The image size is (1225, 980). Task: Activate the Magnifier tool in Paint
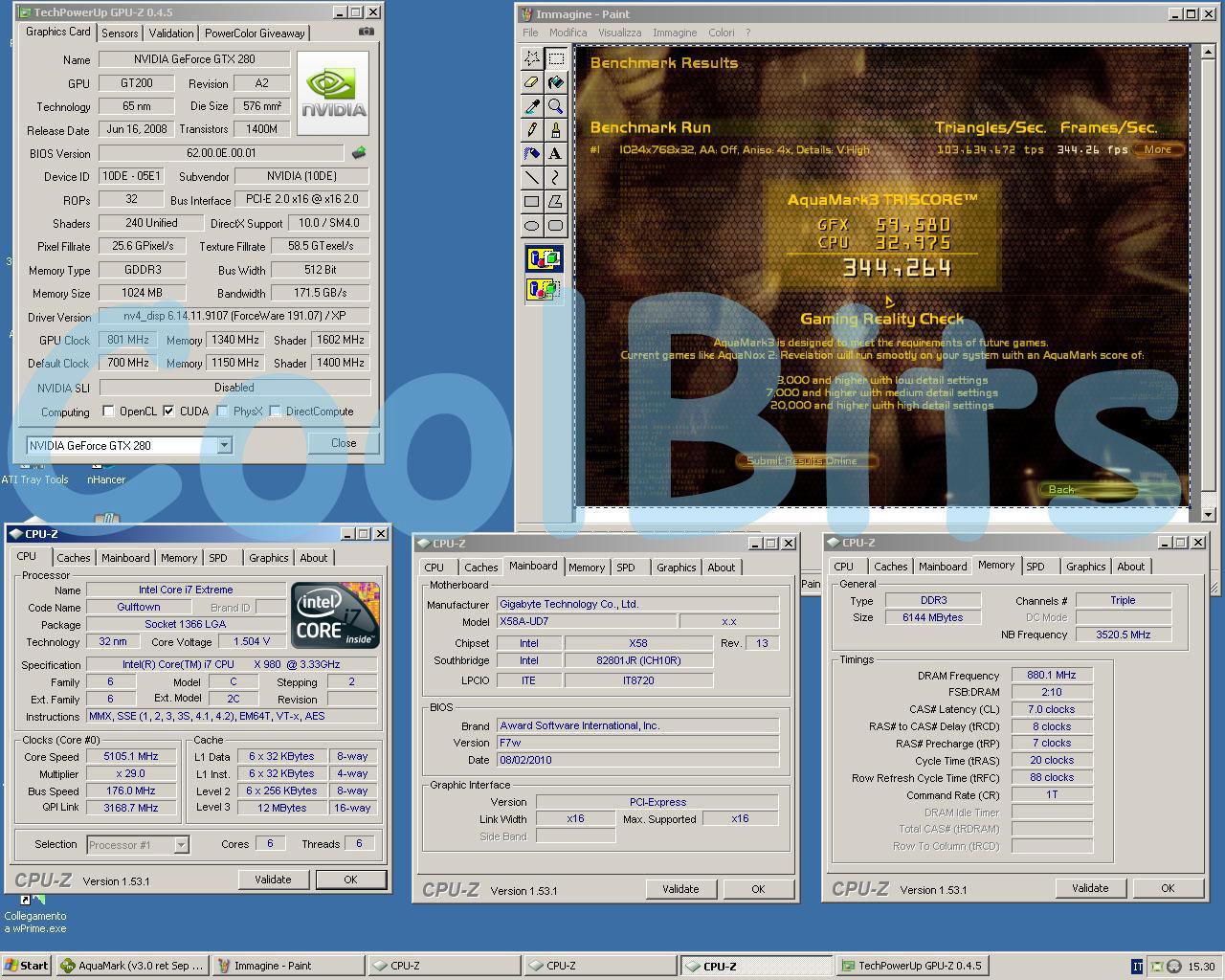coord(556,106)
